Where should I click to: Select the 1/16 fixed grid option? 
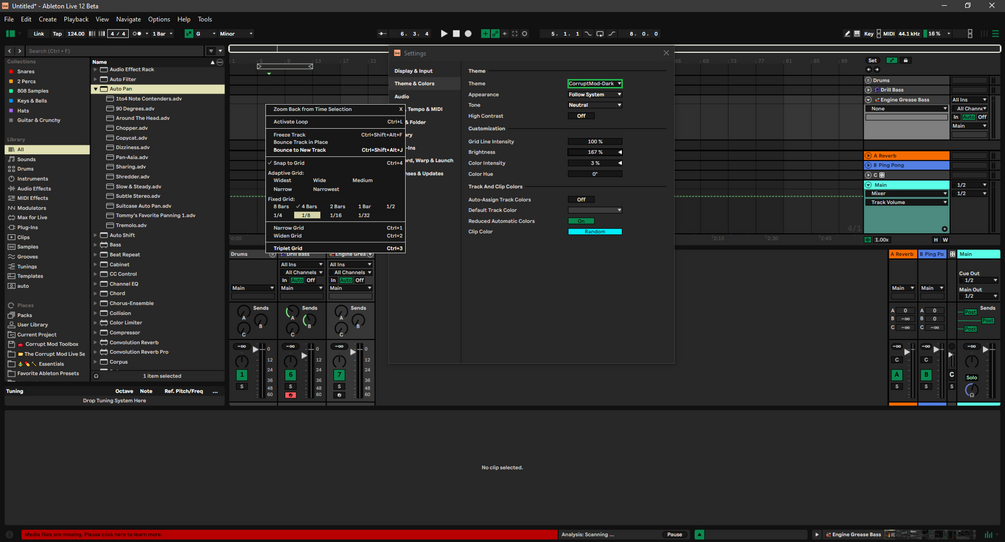pos(336,215)
